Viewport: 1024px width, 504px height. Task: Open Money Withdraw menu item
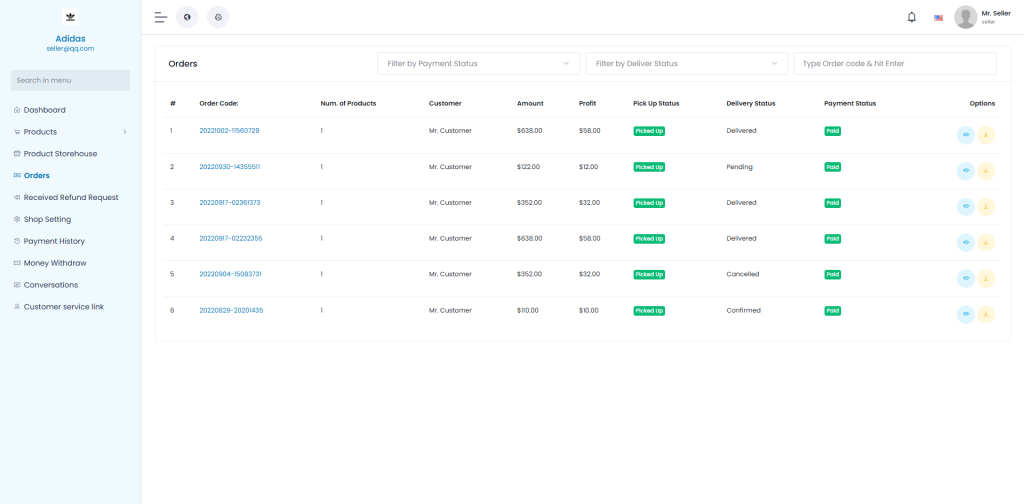coord(54,263)
